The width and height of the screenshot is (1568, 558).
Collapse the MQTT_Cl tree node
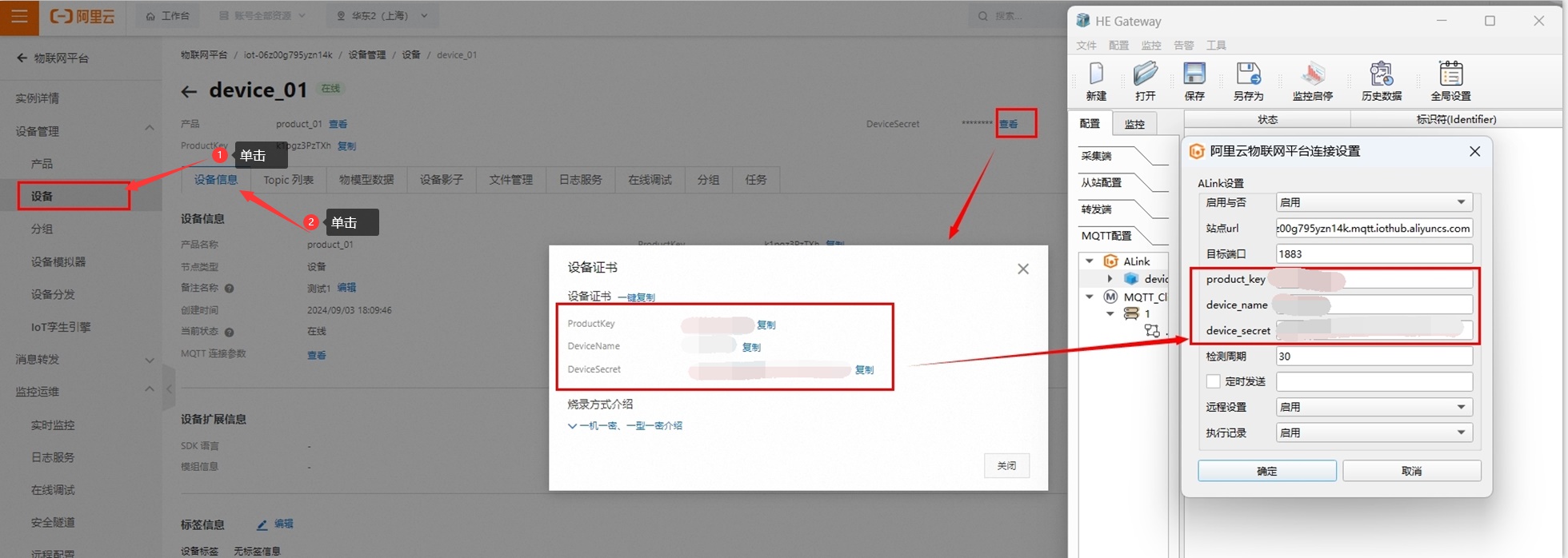coord(1090,297)
